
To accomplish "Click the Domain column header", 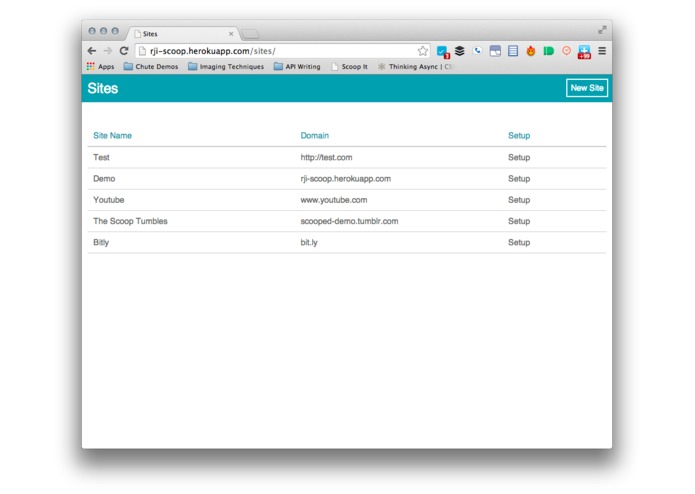I will pos(315,136).
